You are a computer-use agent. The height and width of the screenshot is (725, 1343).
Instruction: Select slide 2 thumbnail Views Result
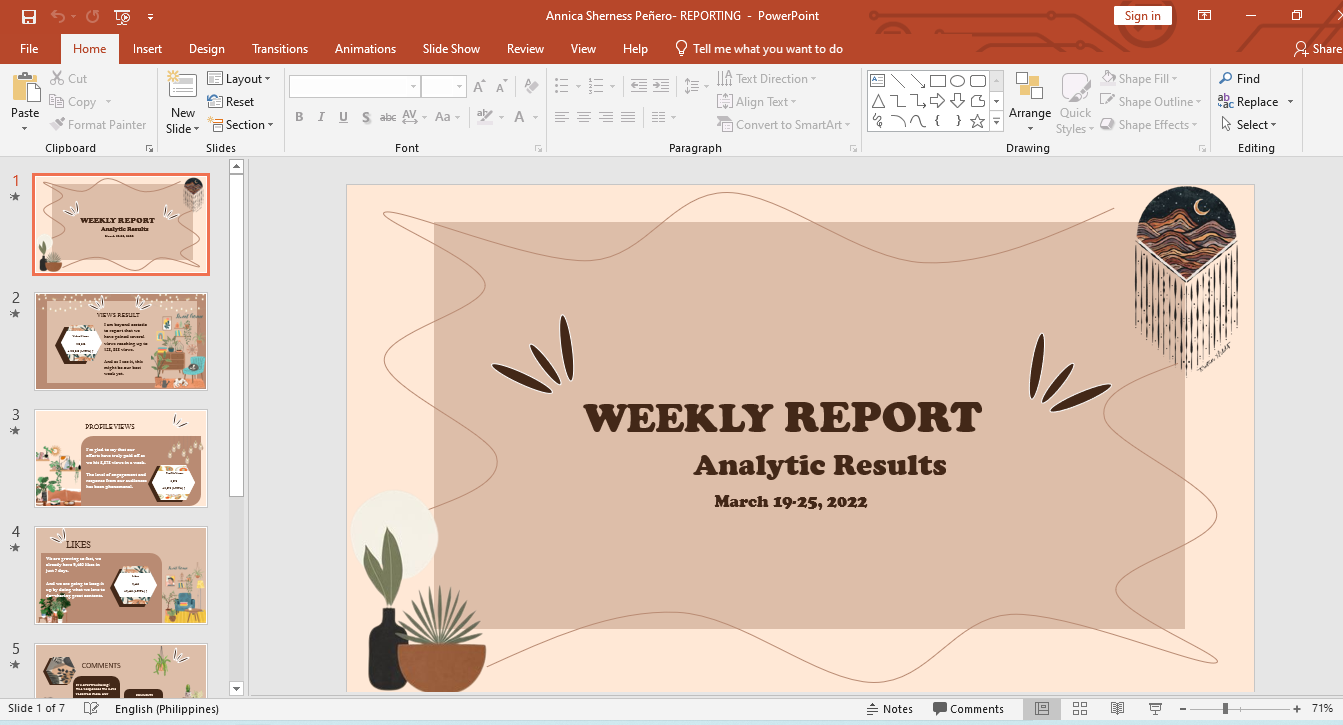pyautogui.click(x=121, y=341)
